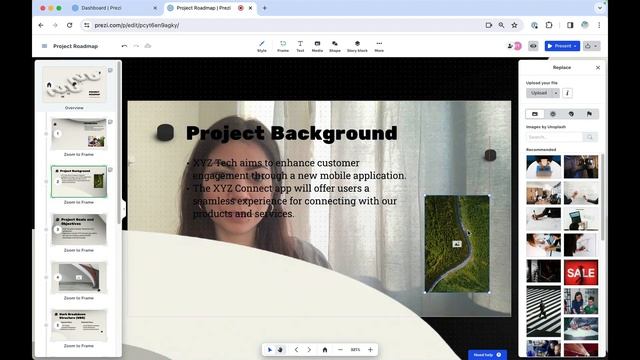The height and width of the screenshot is (360, 640).
Task: Click the home overview icon in bottom bar
Action: coord(325,350)
